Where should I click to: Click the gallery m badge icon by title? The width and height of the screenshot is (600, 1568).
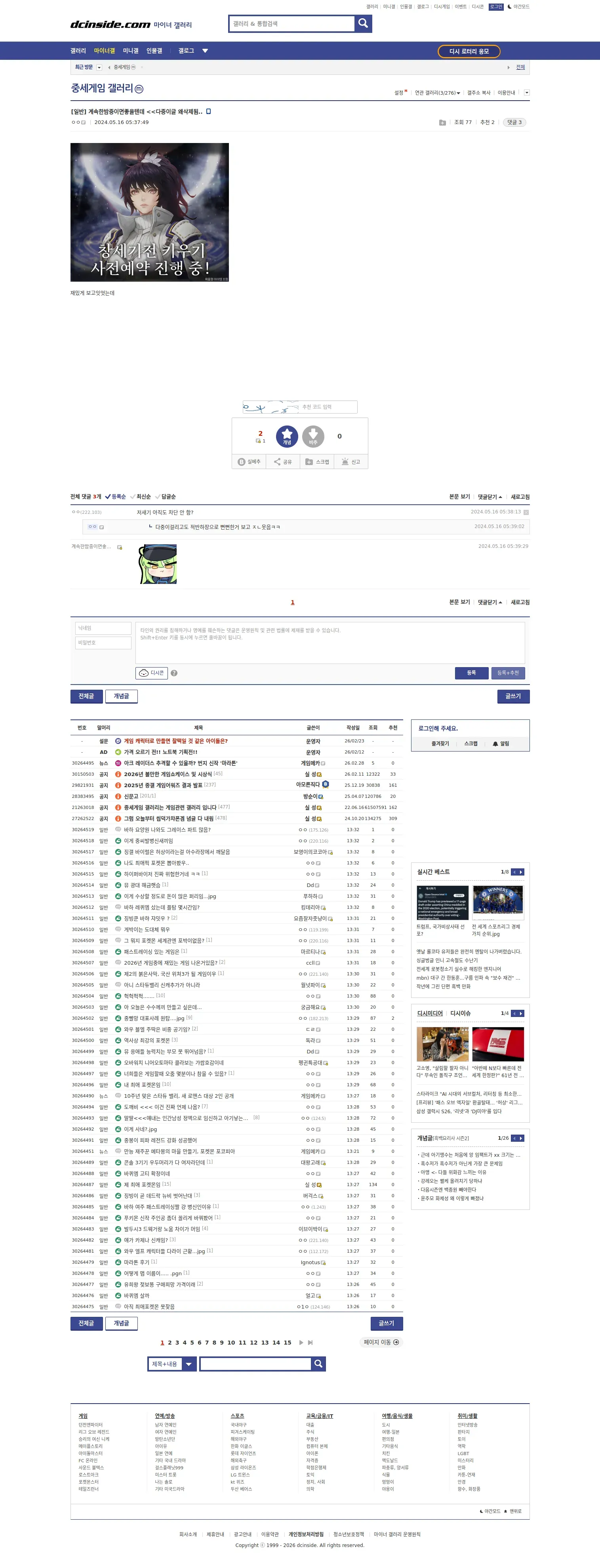click(139, 89)
